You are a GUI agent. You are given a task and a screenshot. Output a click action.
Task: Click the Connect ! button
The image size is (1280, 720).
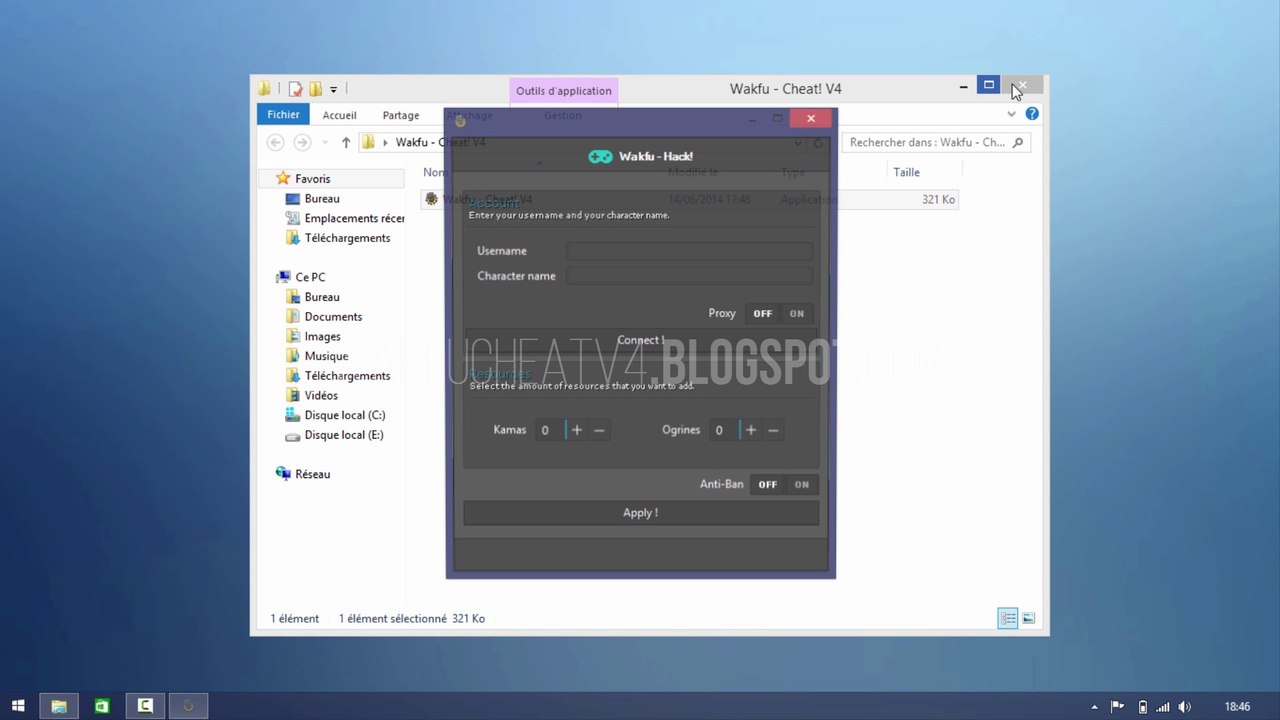[641, 340]
